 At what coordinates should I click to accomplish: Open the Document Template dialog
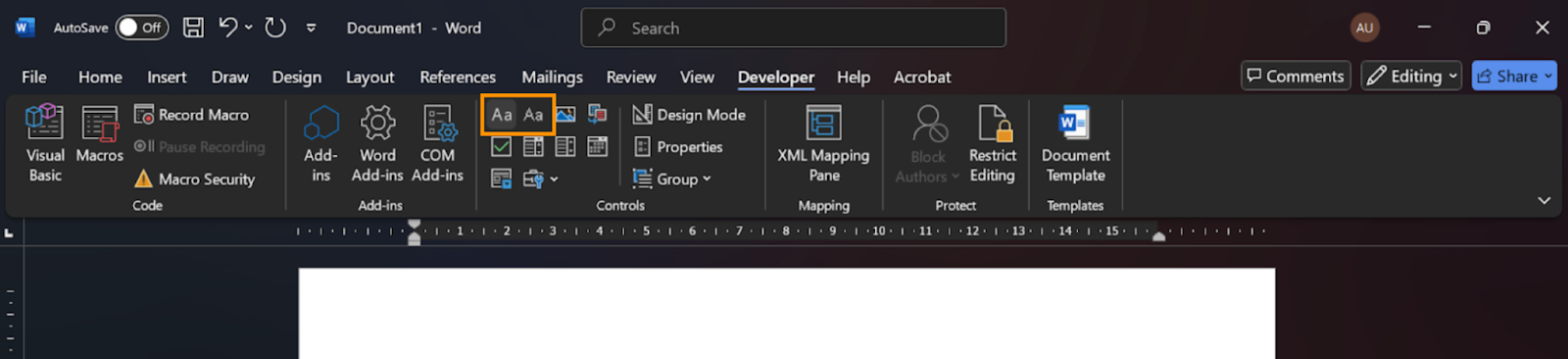point(1075,143)
